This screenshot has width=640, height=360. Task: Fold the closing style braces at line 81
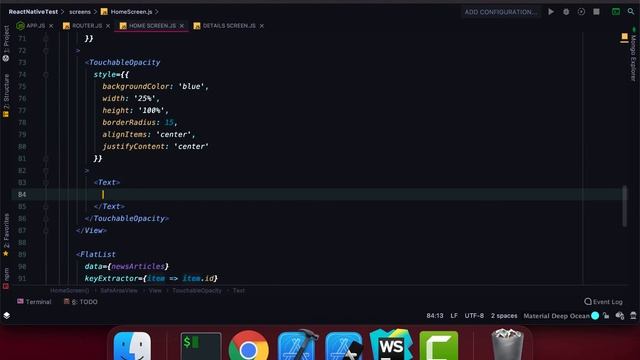pos(46,158)
